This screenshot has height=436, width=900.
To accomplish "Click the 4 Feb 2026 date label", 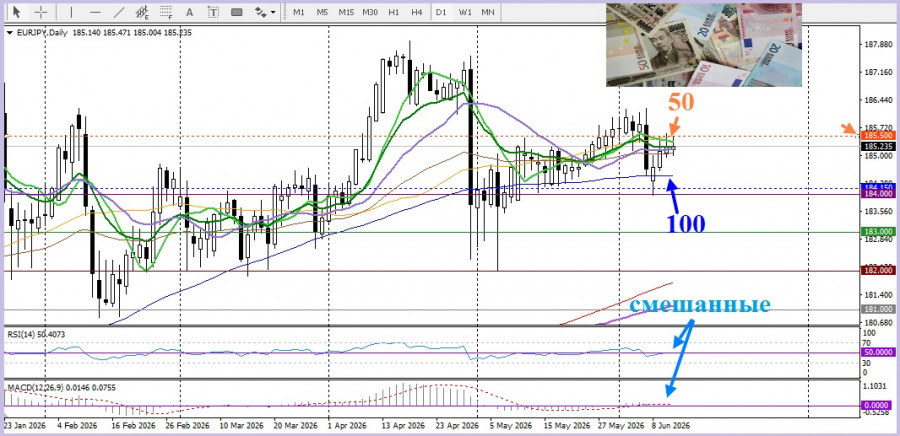I will pos(77,426).
